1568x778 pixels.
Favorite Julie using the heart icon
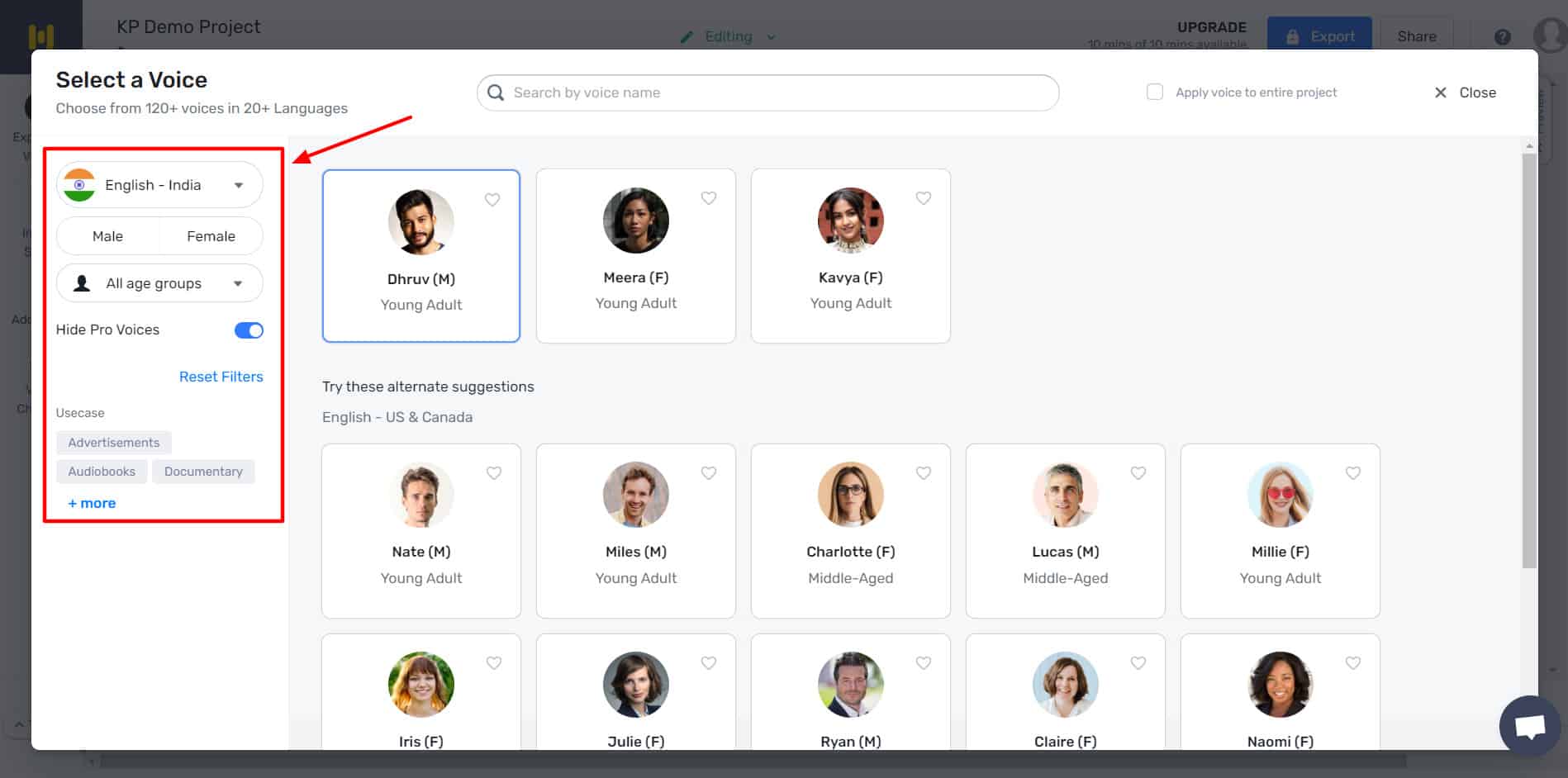[x=709, y=663]
